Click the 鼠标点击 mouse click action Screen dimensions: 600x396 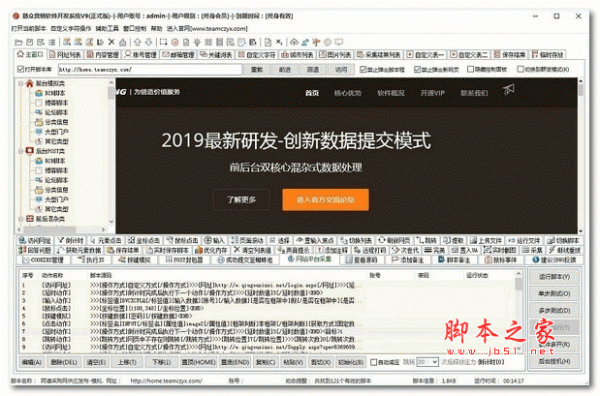pos(182,241)
